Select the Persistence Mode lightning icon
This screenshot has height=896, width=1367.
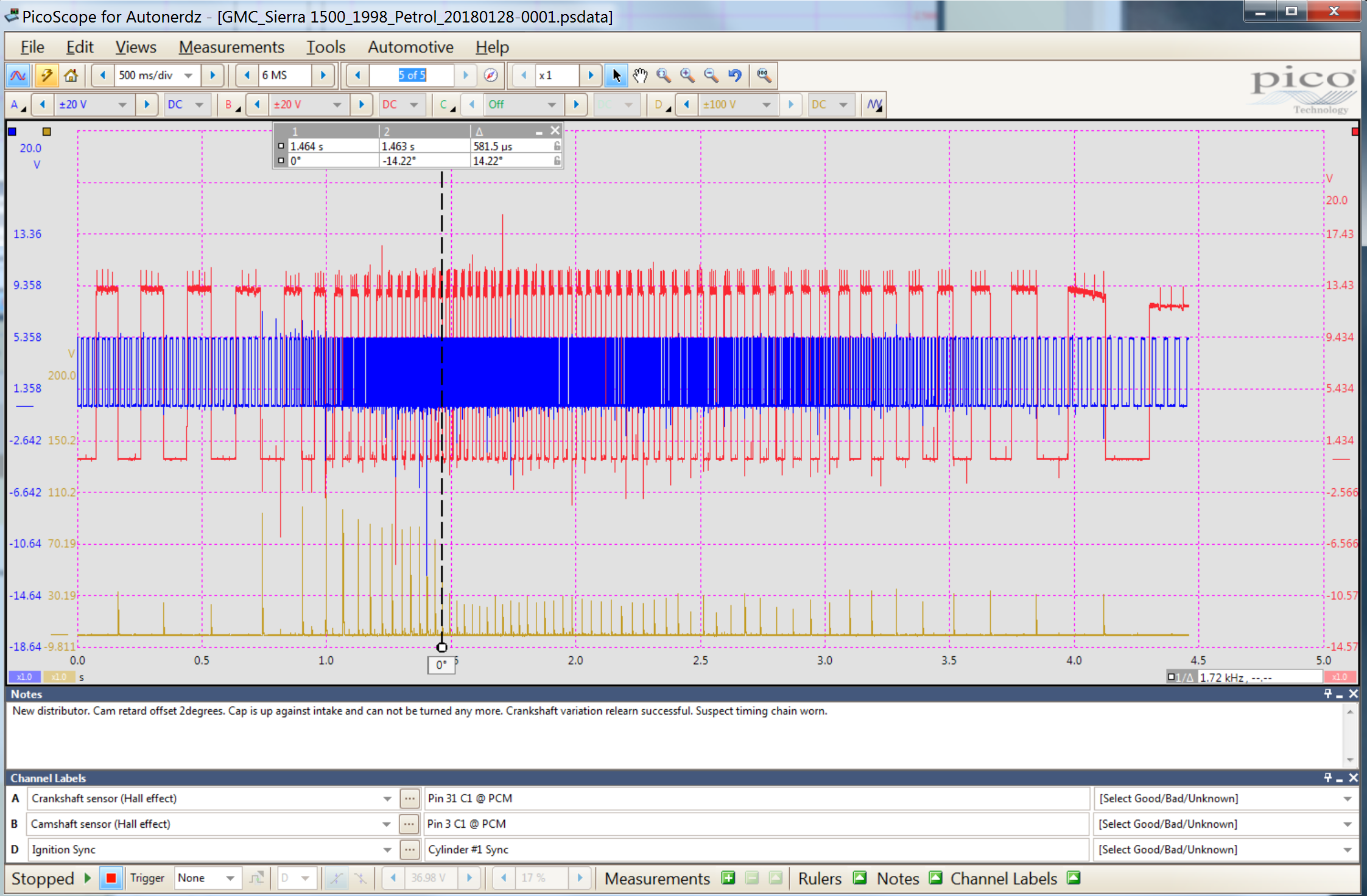[46, 75]
